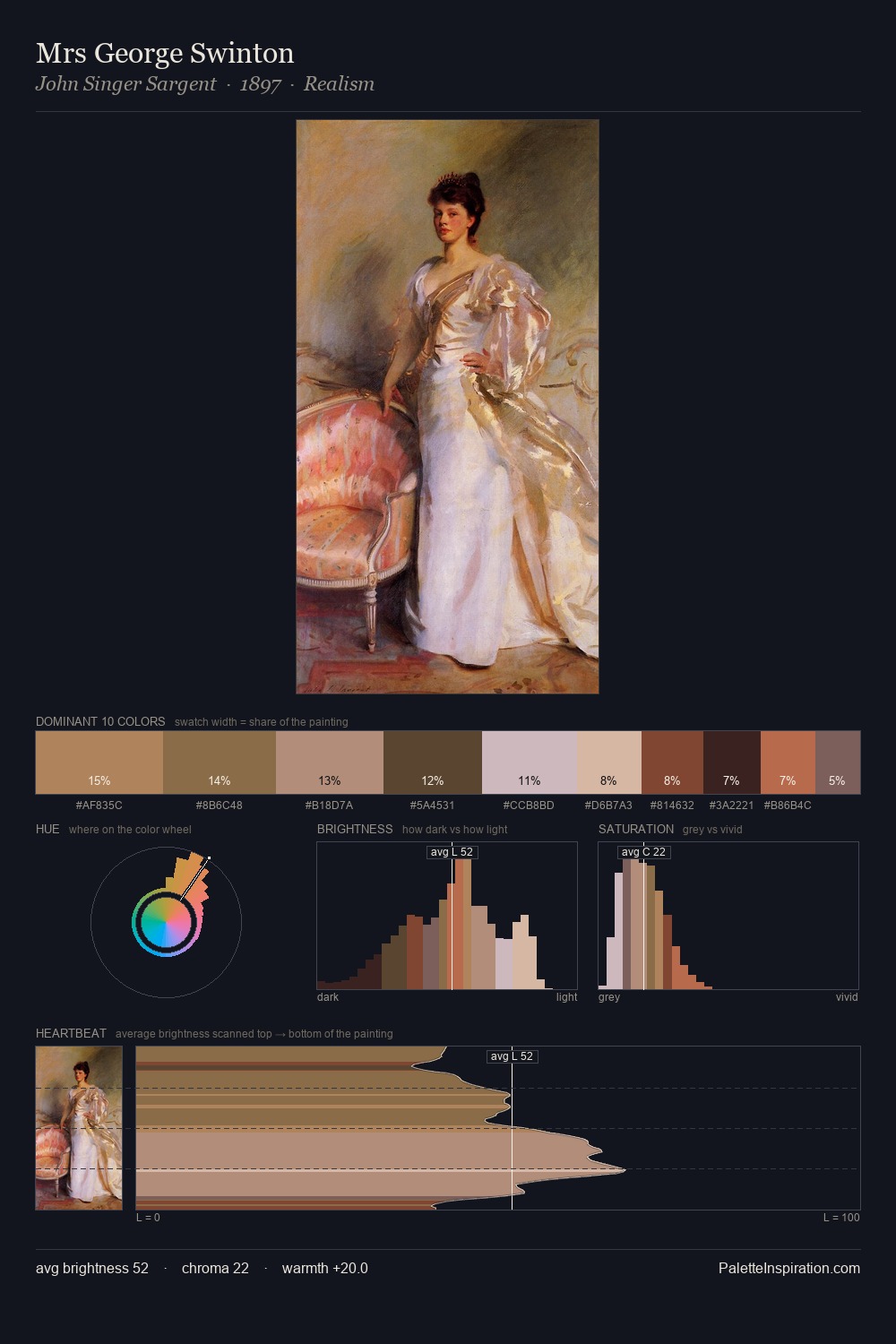Click 'how dark vs how light' caption
896x1344 pixels.
click(x=454, y=830)
